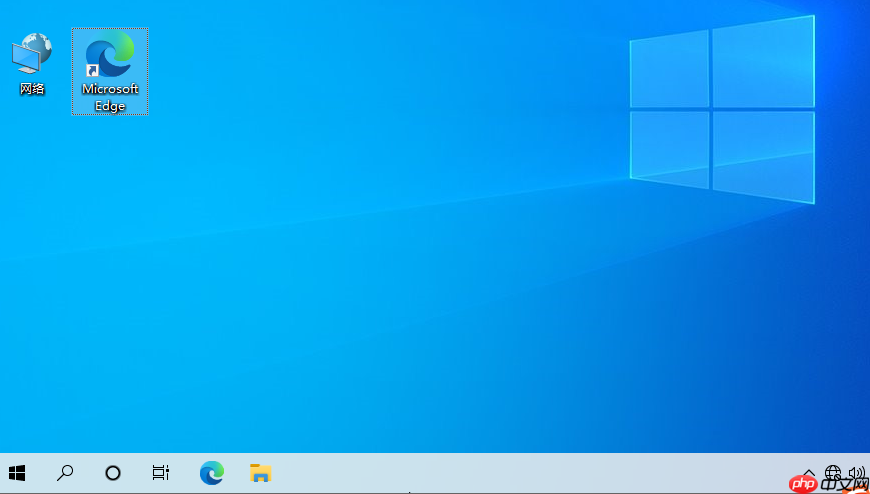Select the 网络 desktop icon
This screenshot has height=494, width=870.
click(32, 63)
